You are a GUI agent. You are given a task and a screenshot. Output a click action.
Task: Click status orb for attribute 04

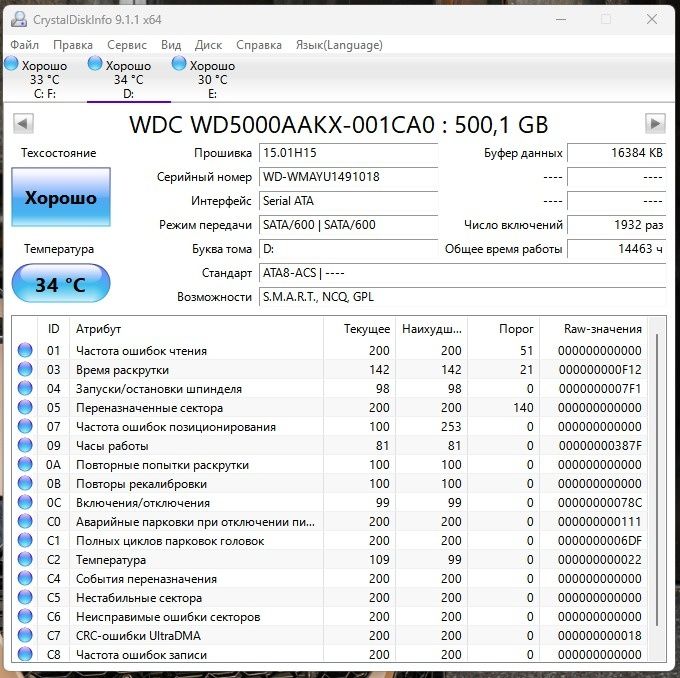(x=25, y=388)
